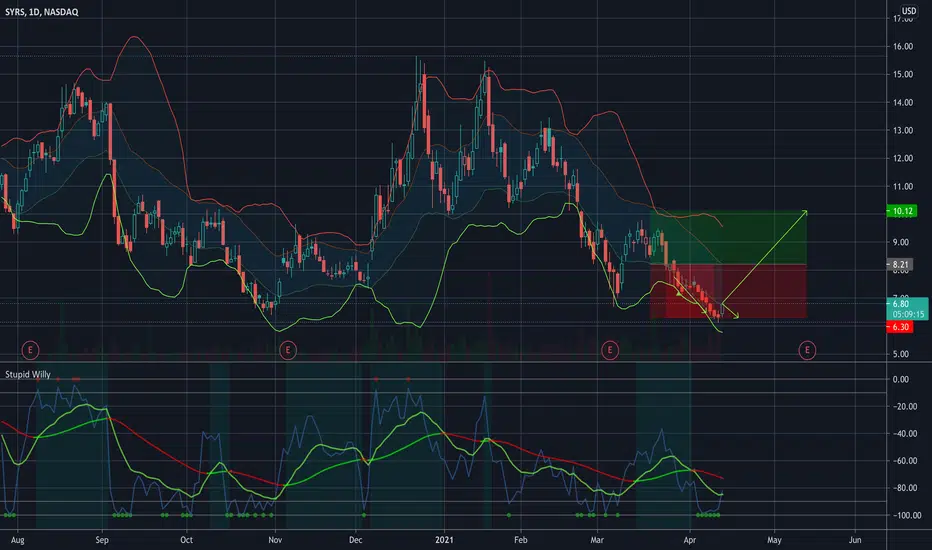Click the Oct label on the time axis
Viewport: 932px width, 550px height.
[x=187, y=540]
